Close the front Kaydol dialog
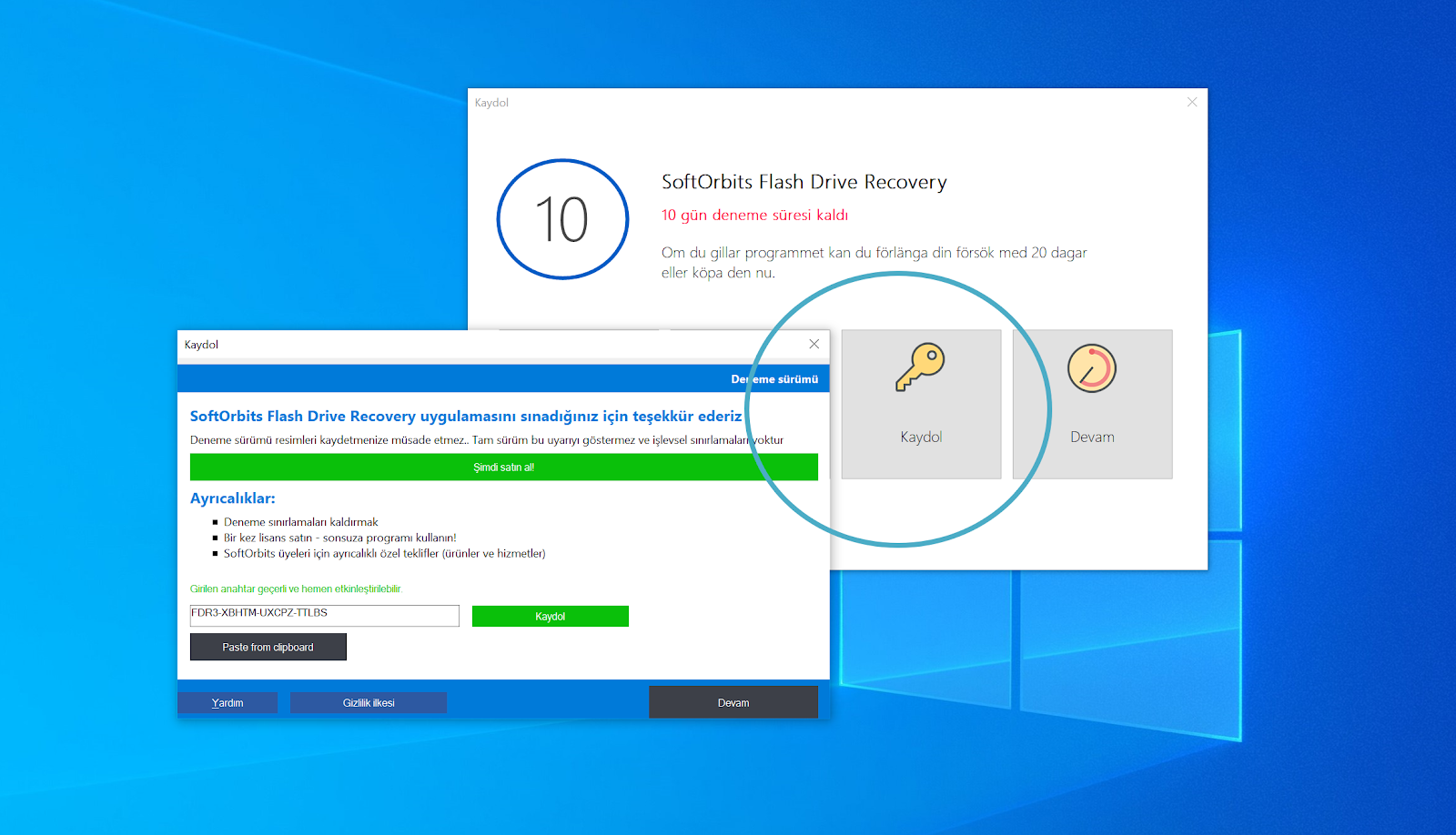The height and width of the screenshot is (835, 1456). (x=814, y=344)
